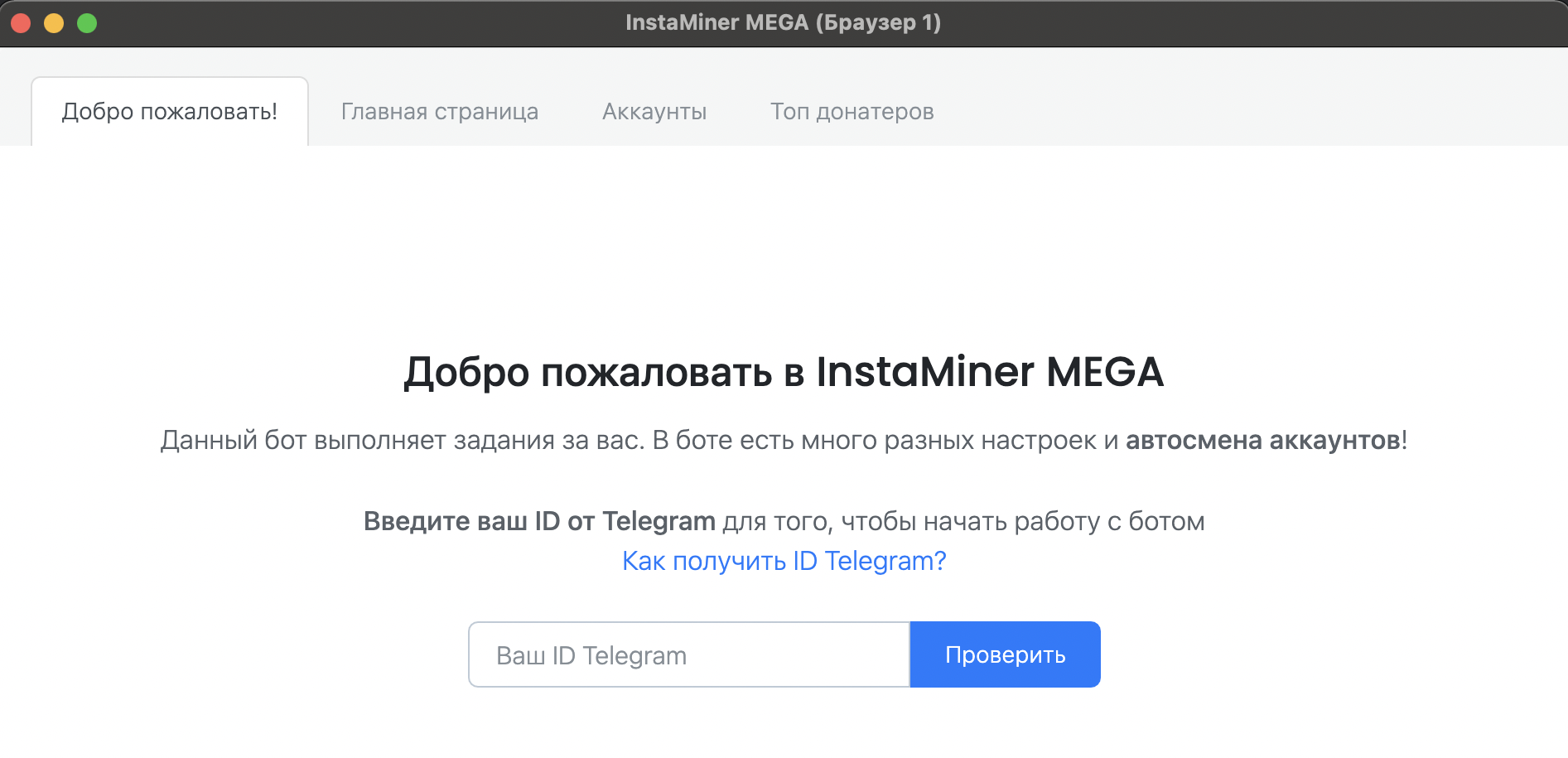Activate the Проверить submit control
Viewport: 1568px width, 758px height.
[1005, 654]
